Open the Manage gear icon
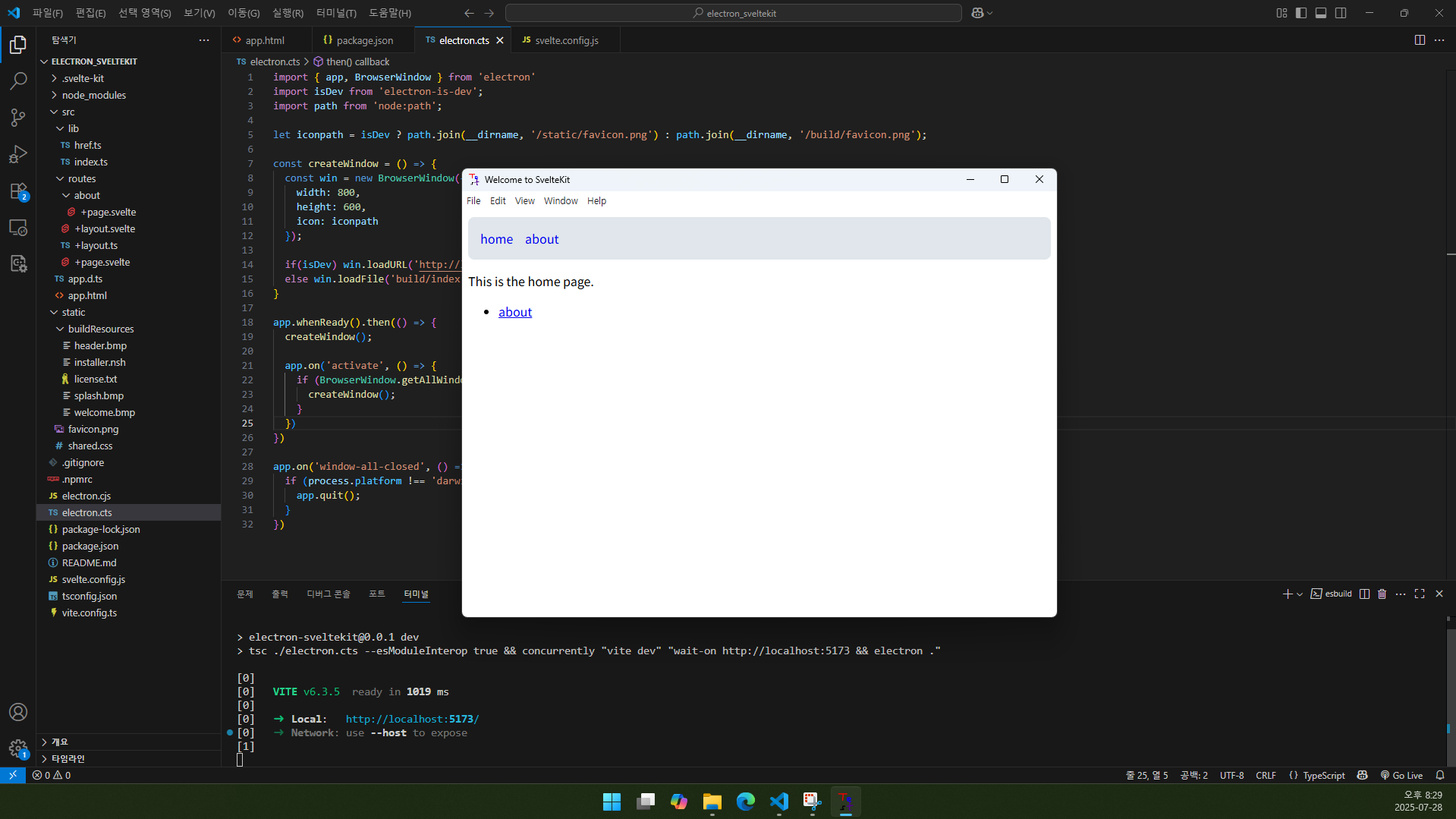1456x819 pixels. pyautogui.click(x=18, y=748)
